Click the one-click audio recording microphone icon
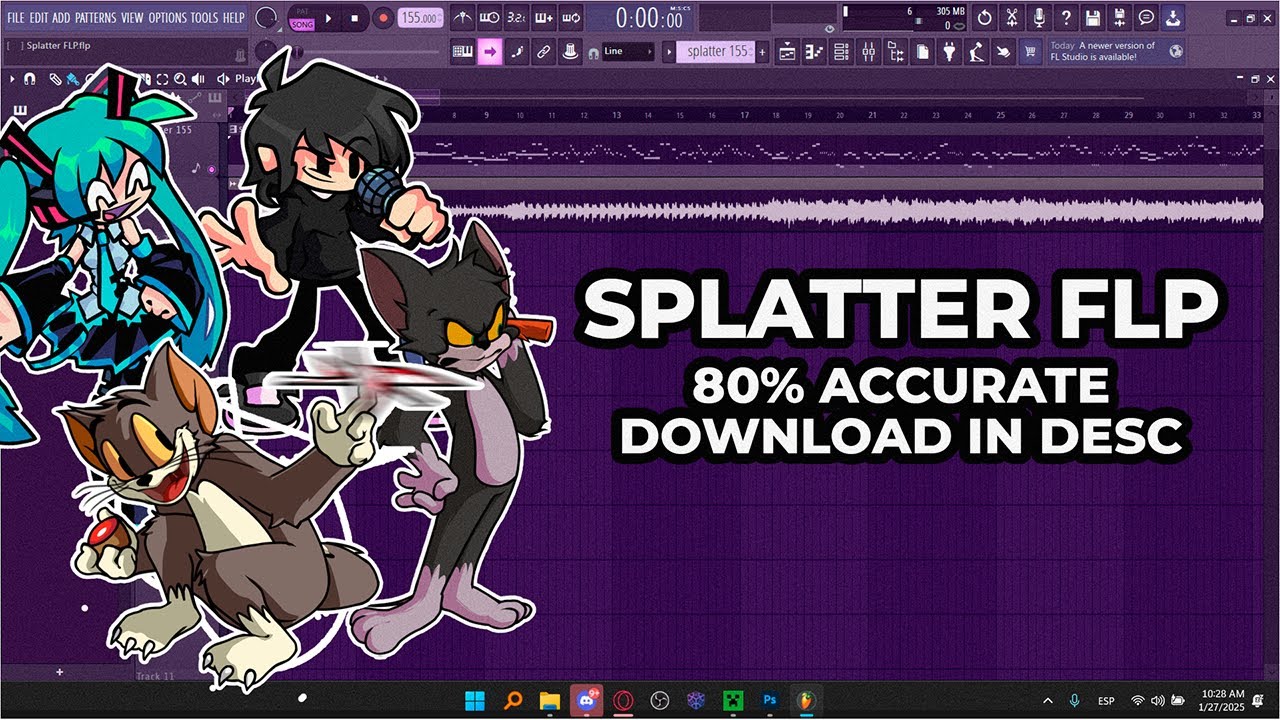 pyautogui.click(x=1039, y=18)
